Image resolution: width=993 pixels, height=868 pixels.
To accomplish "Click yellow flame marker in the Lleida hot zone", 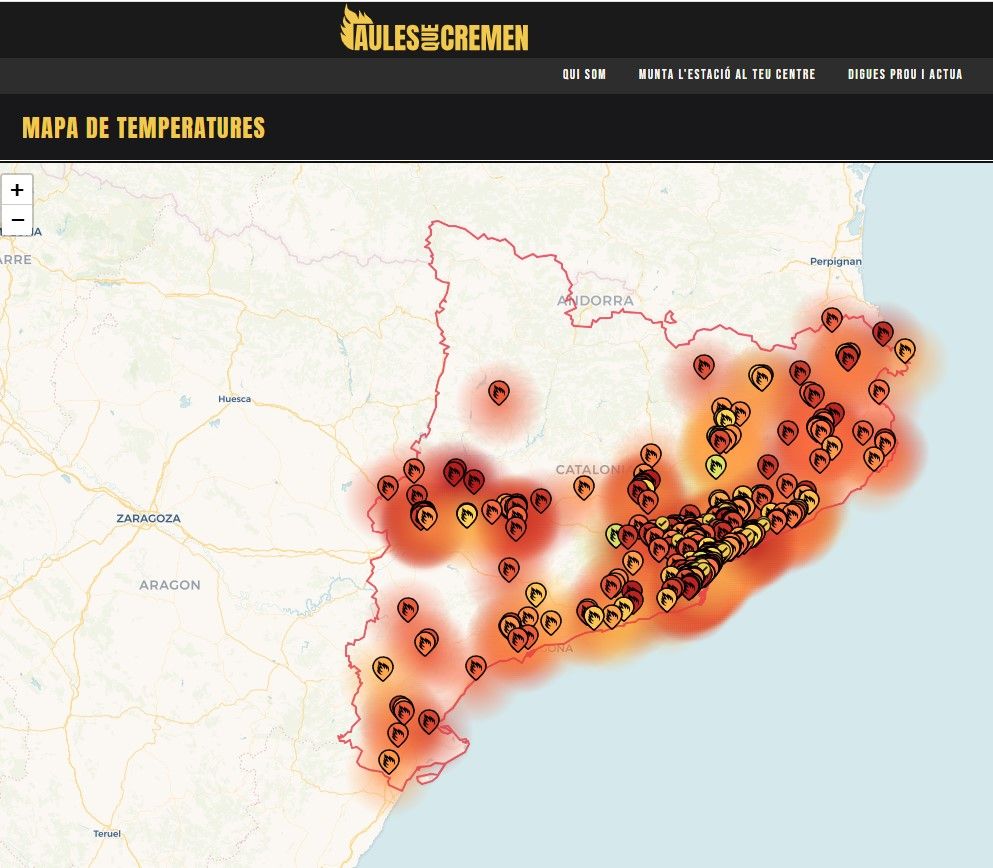I will tap(467, 515).
